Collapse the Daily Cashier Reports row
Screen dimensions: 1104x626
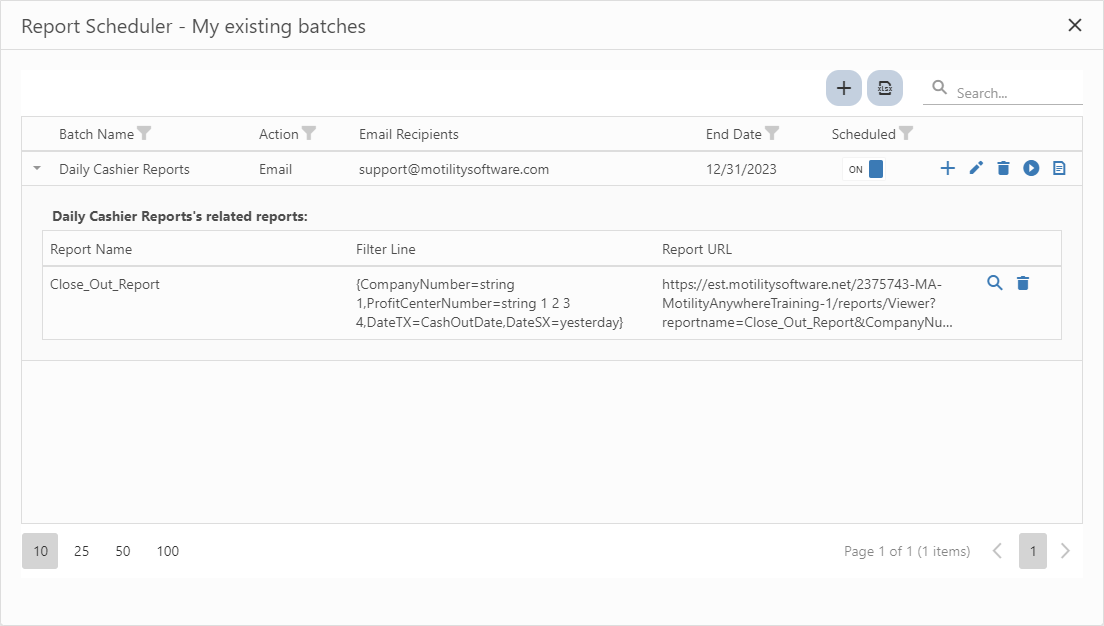point(37,169)
